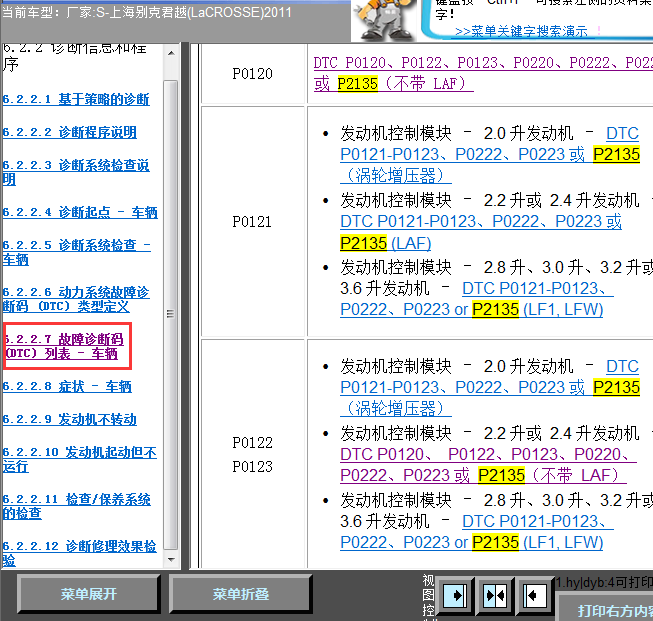The width and height of the screenshot is (653, 621).
Task: Open 6.2.2.2 诊断程序说明
Action: (x=70, y=132)
